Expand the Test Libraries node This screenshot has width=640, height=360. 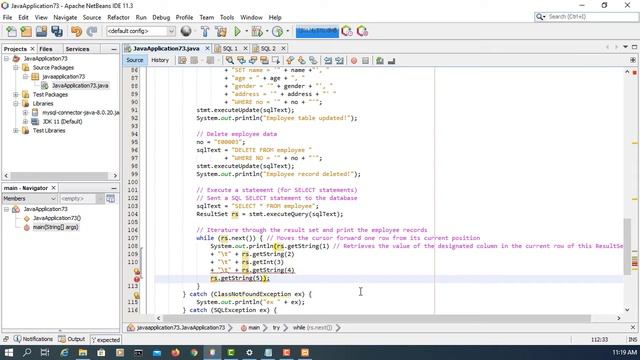click(x=16, y=131)
